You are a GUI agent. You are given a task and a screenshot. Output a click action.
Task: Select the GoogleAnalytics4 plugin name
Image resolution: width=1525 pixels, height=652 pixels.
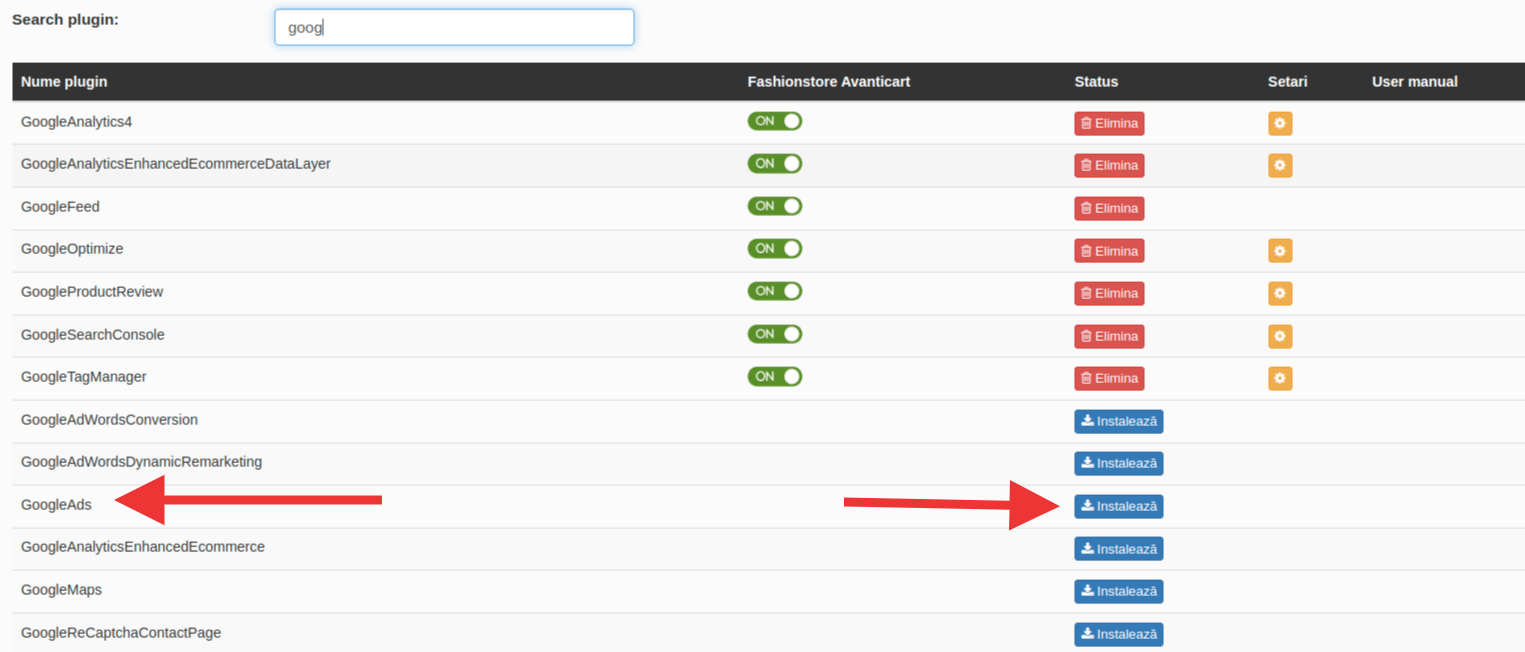coord(77,122)
